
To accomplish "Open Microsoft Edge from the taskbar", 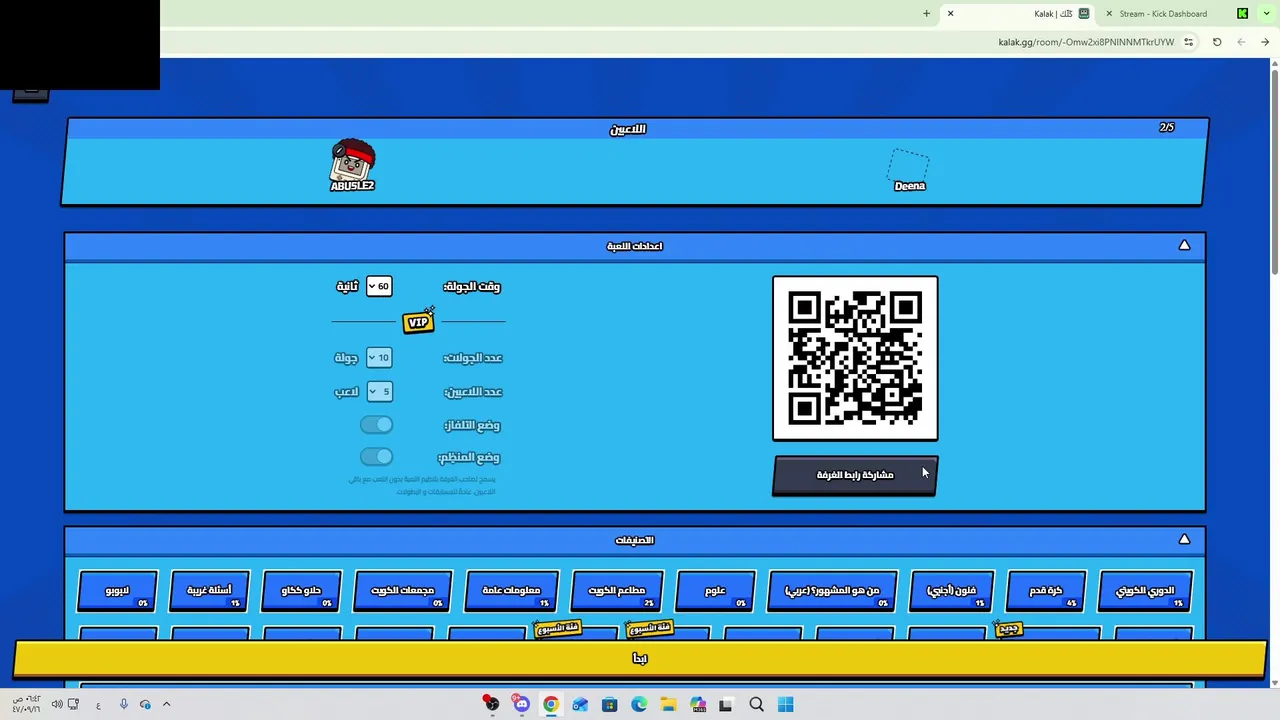I will click(x=639, y=704).
